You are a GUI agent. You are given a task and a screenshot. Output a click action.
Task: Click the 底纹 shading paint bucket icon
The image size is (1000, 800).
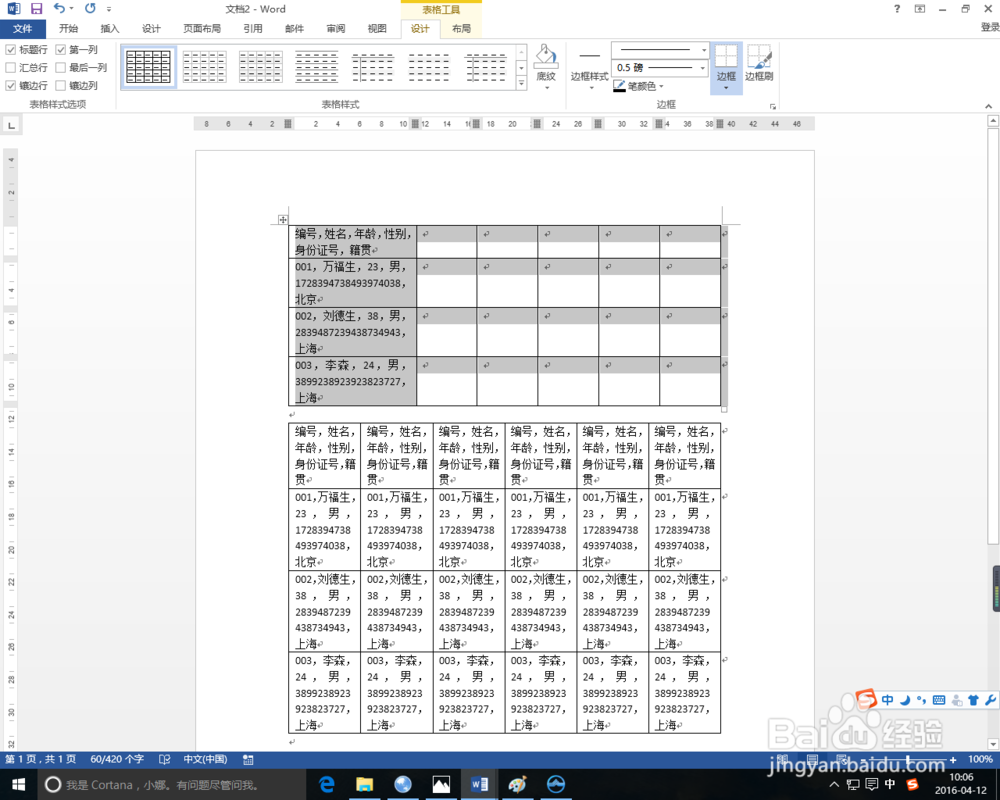pyautogui.click(x=546, y=57)
